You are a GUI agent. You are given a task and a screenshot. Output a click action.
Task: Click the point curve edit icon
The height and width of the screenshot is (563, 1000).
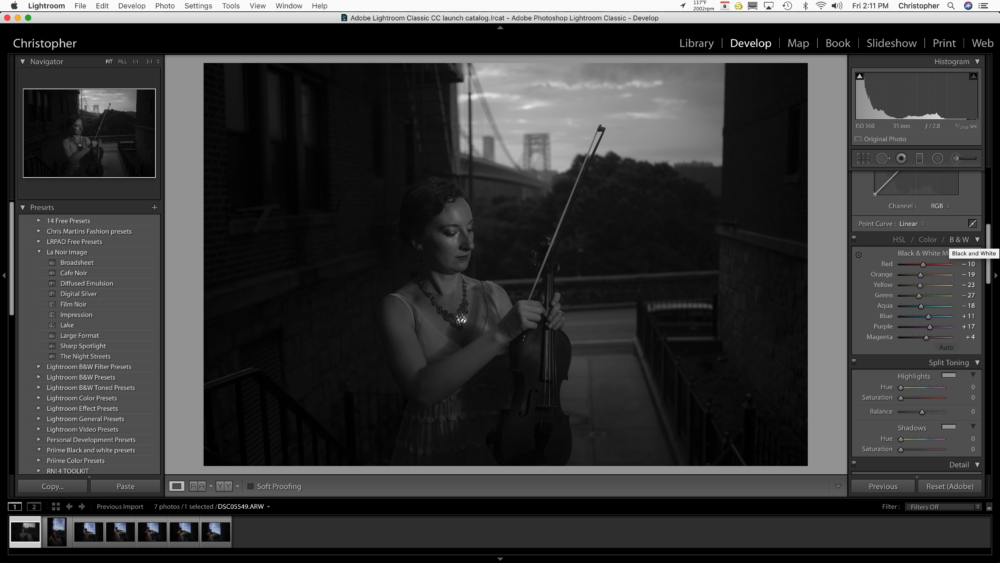click(972, 224)
